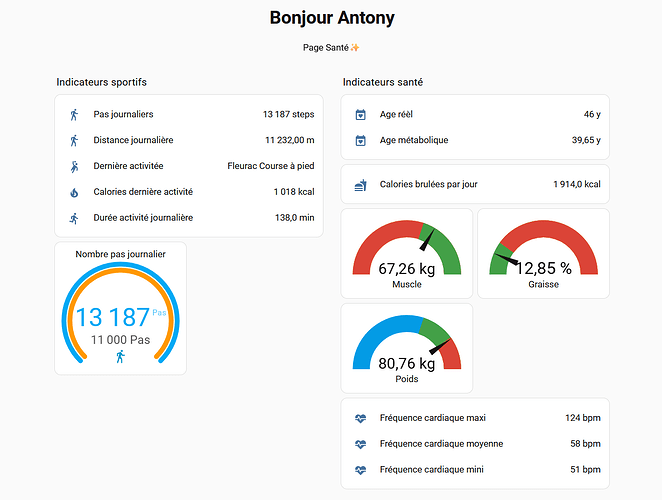Click the 11 232,00 m distance value

(289, 141)
